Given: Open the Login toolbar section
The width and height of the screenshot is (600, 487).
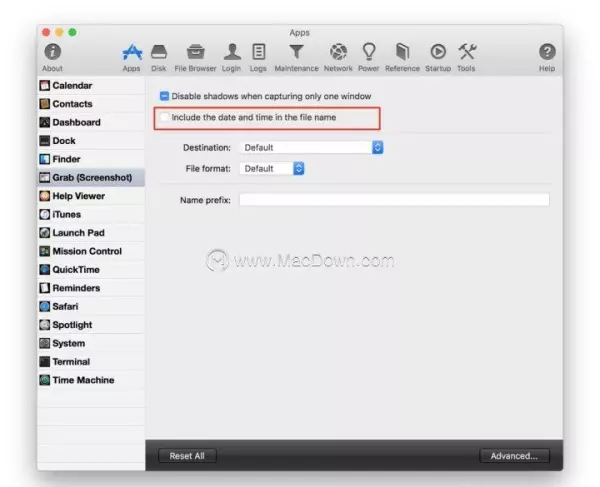Looking at the screenshot, I should coord(232,57).
